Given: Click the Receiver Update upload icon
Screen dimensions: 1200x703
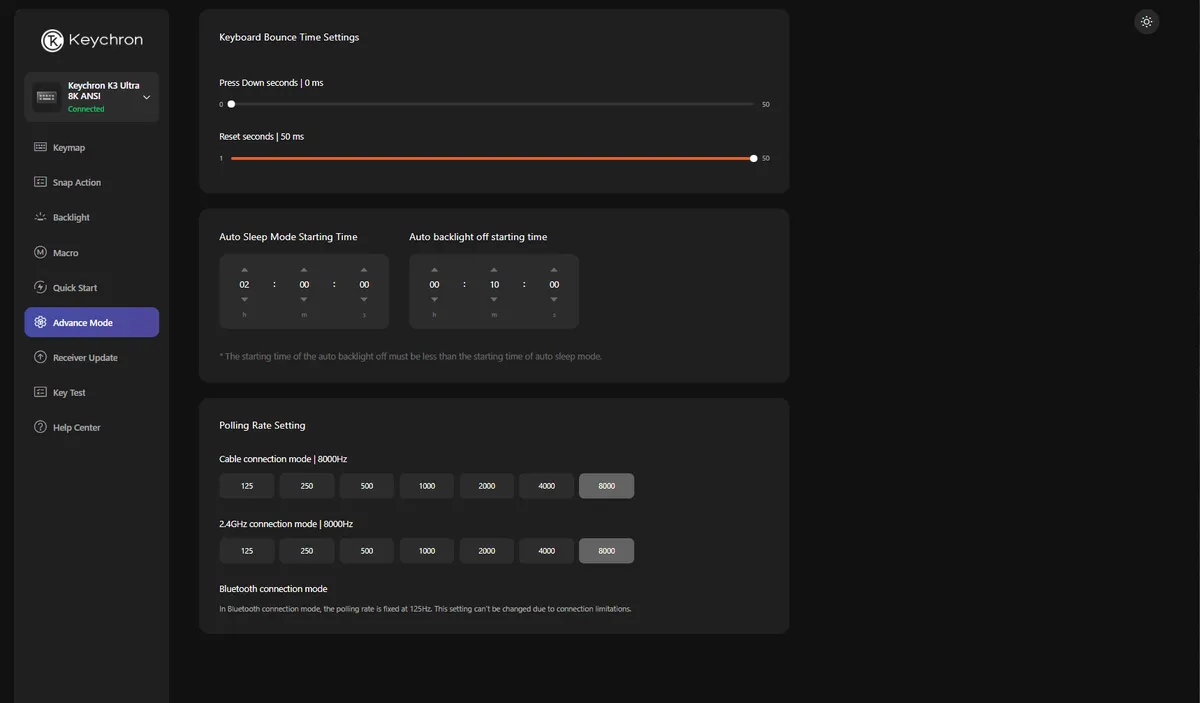Looking at the screenshot, I should (x=40, y=357).
